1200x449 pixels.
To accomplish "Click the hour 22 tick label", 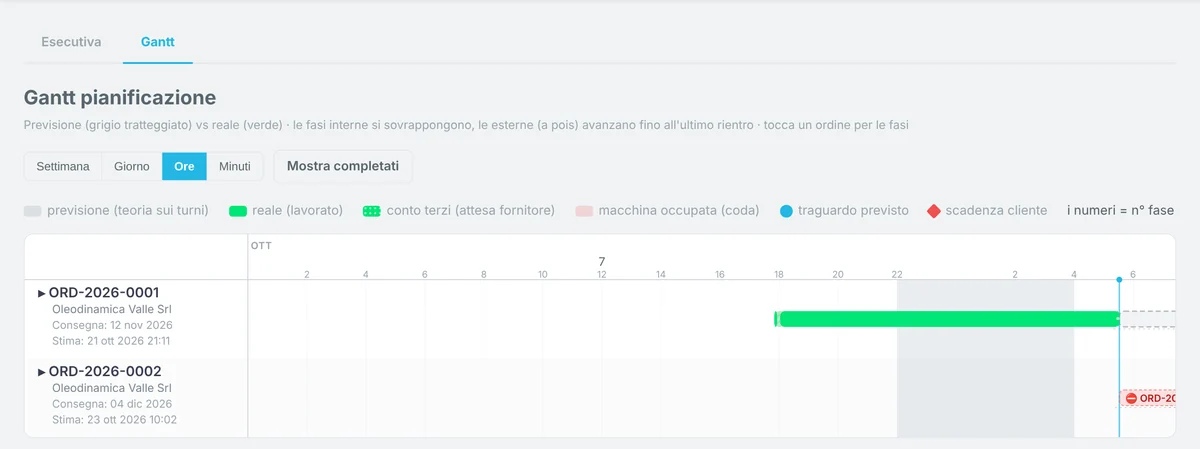I will tap(897, 274).
